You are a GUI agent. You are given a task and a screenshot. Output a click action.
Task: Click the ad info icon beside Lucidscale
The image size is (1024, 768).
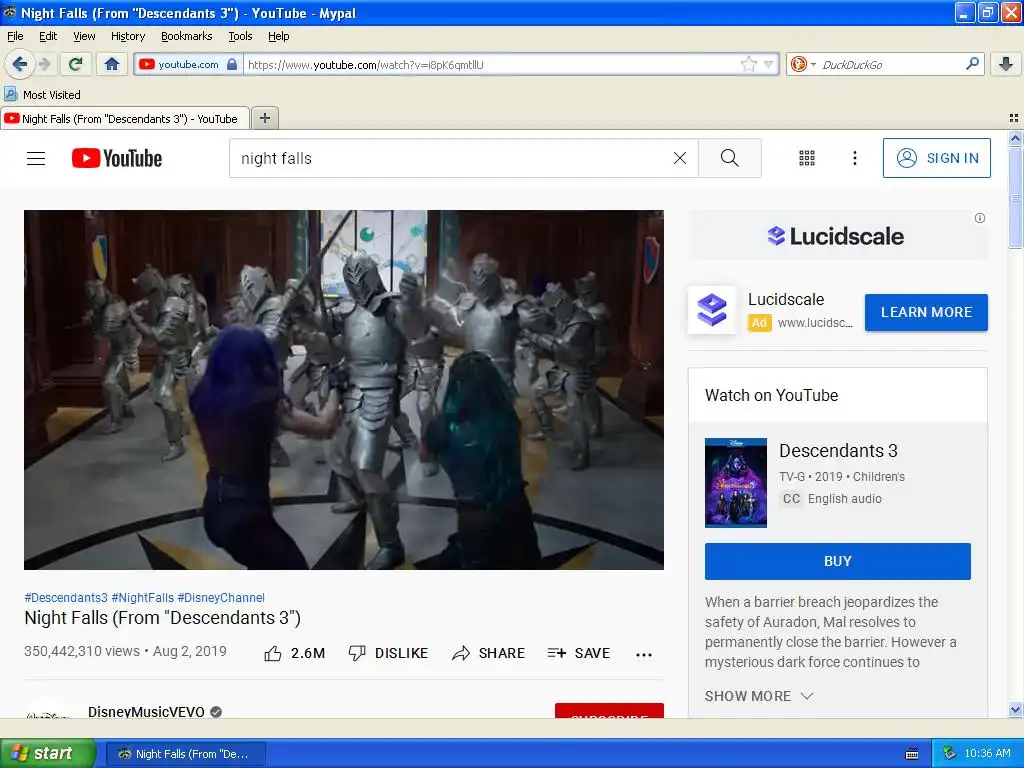(x=980, y=218)
